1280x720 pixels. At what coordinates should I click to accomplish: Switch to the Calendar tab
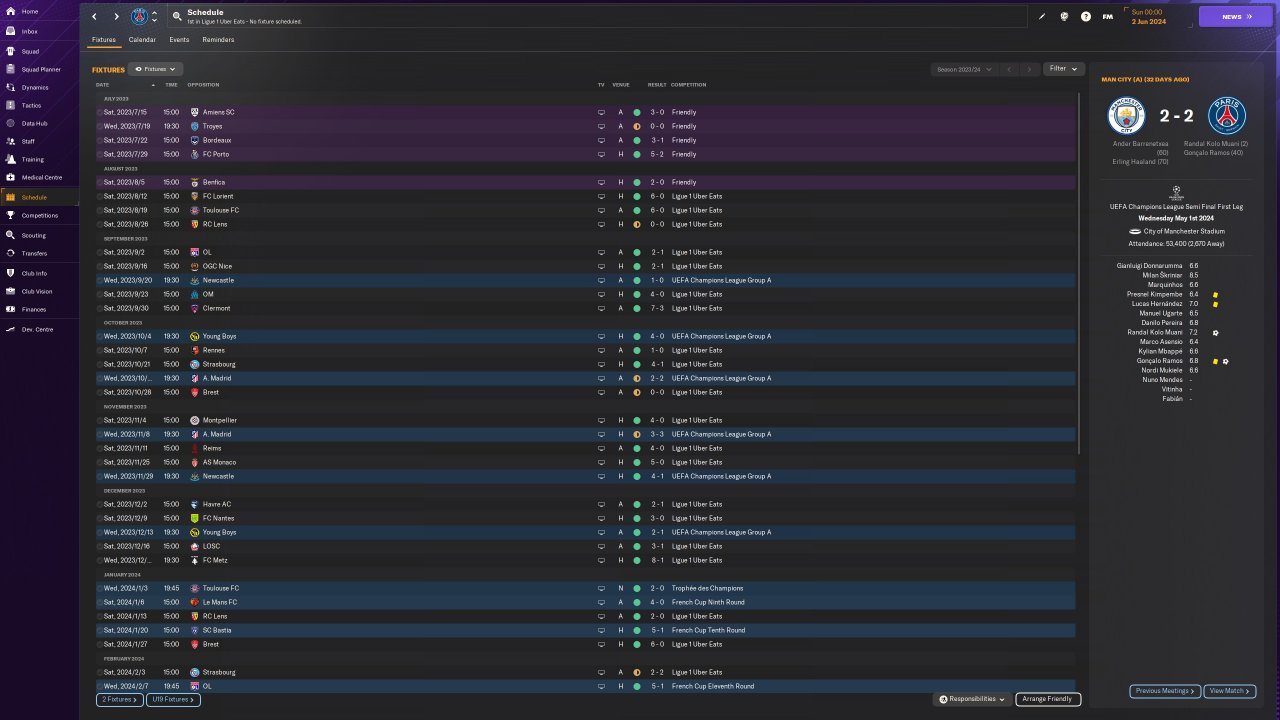(x=142, y=40)
